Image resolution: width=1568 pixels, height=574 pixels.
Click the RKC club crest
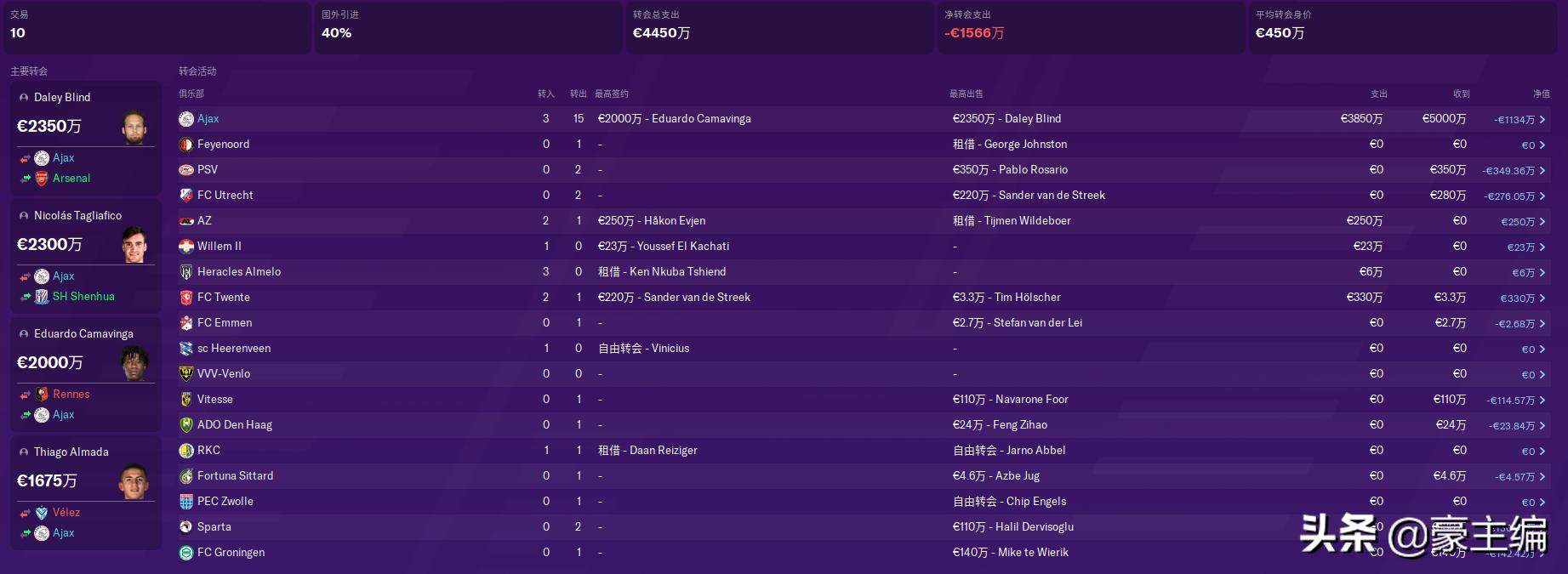tap(186, 451)
